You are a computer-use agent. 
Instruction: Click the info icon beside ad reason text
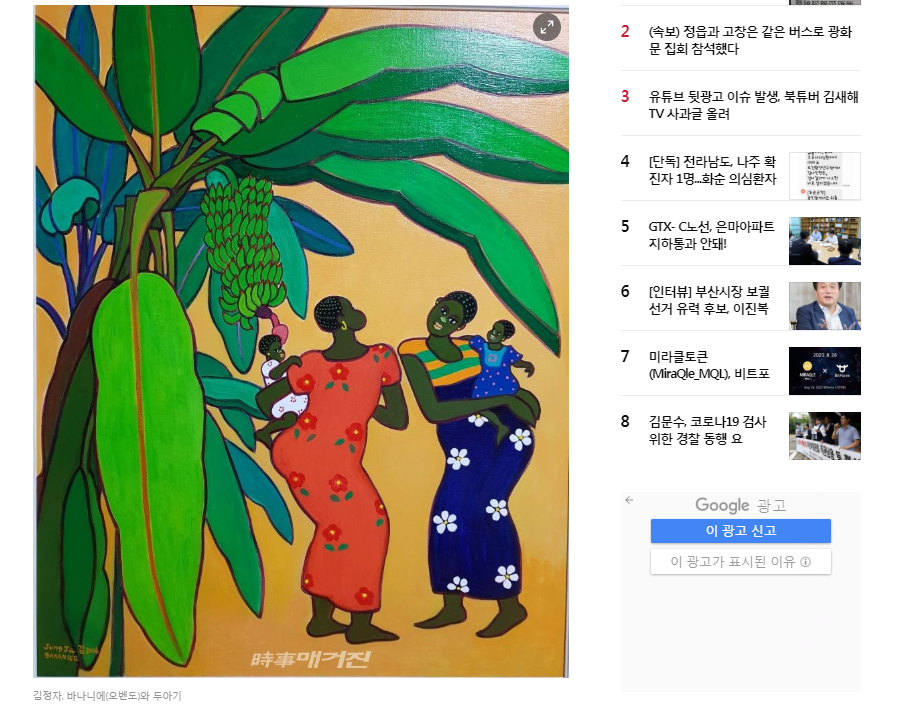click(x=806, y=562)
